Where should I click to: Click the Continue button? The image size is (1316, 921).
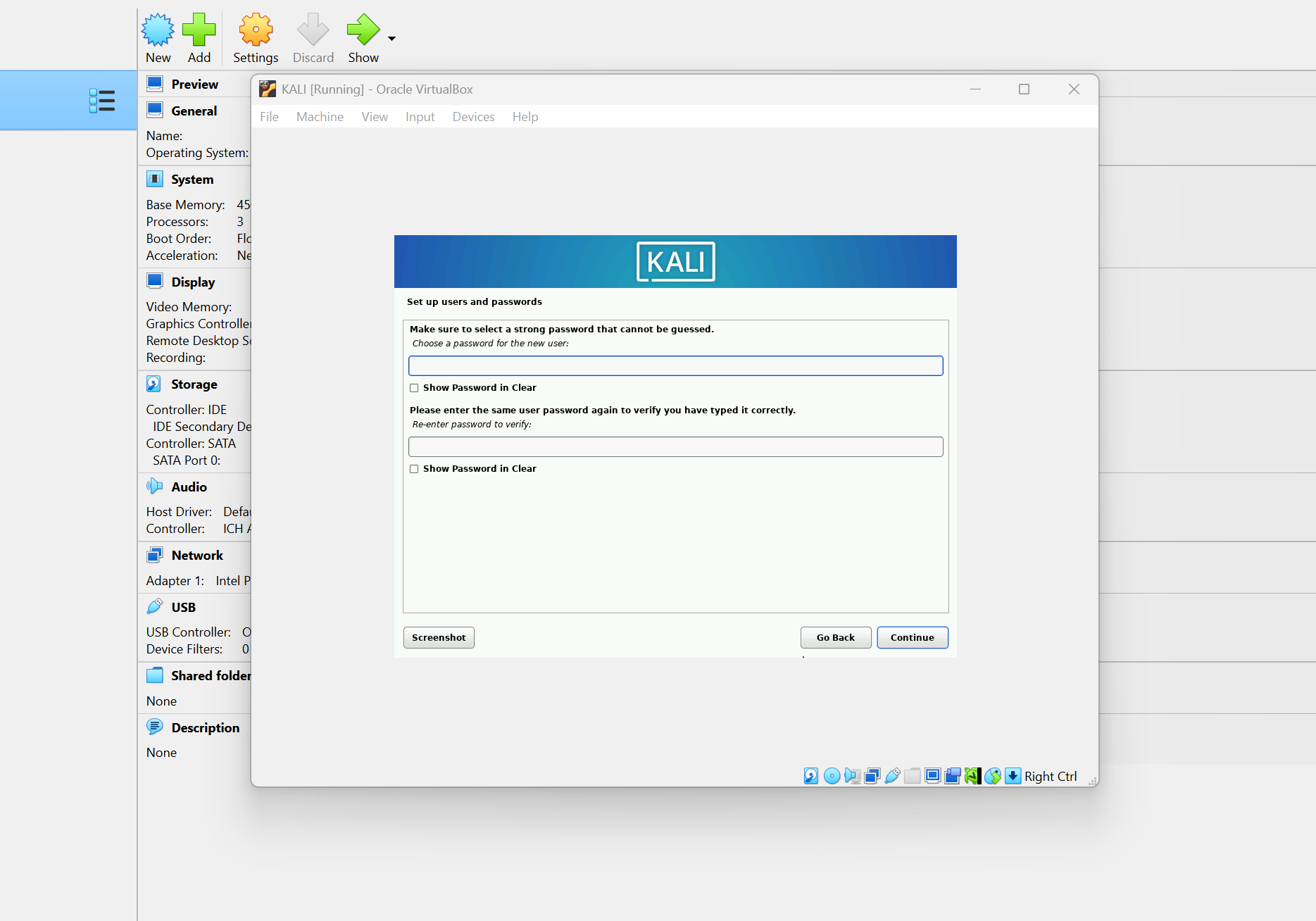[x=913, y=637]
